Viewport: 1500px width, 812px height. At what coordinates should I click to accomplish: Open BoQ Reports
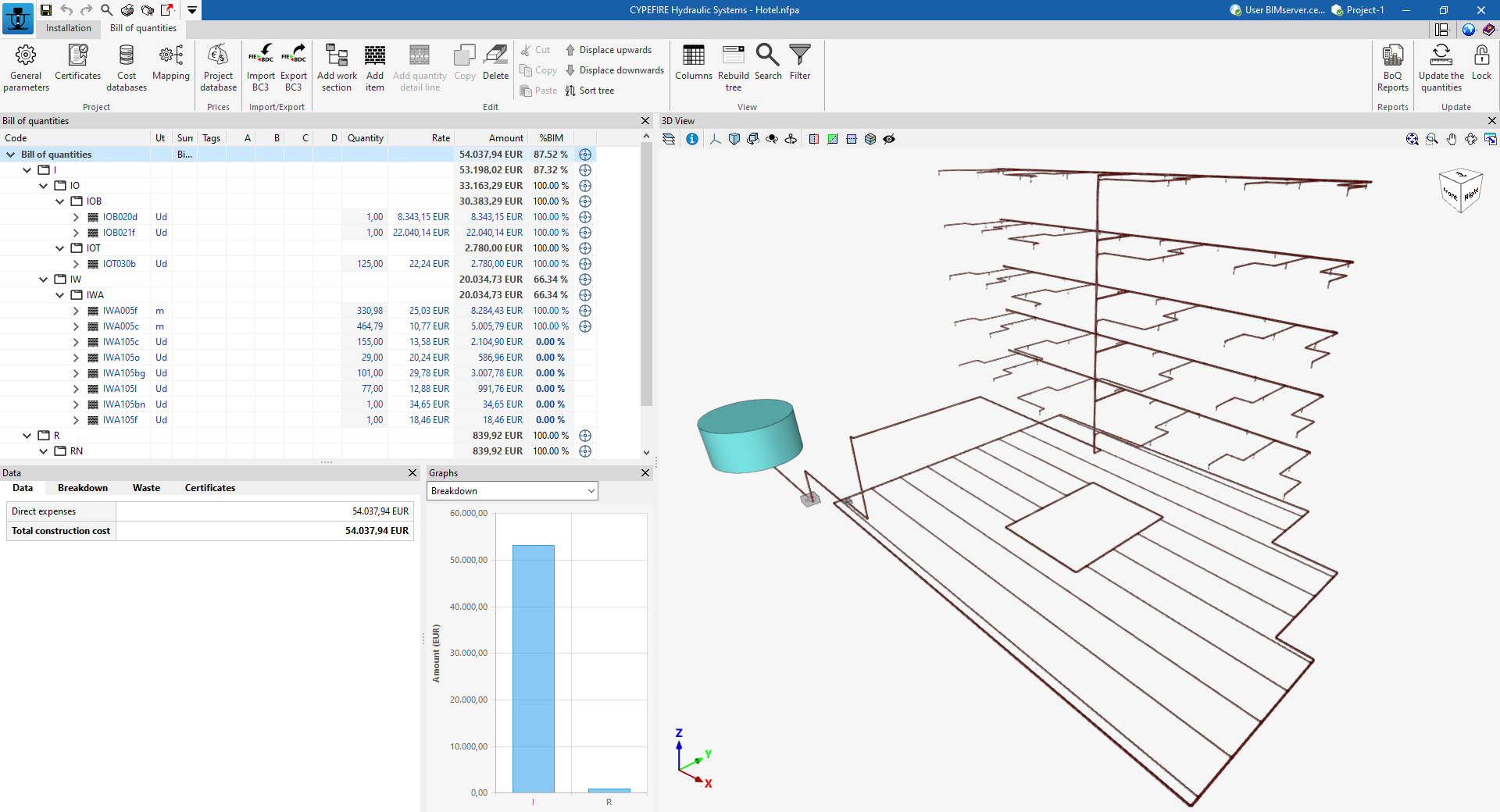click(x=1393, y=68)
